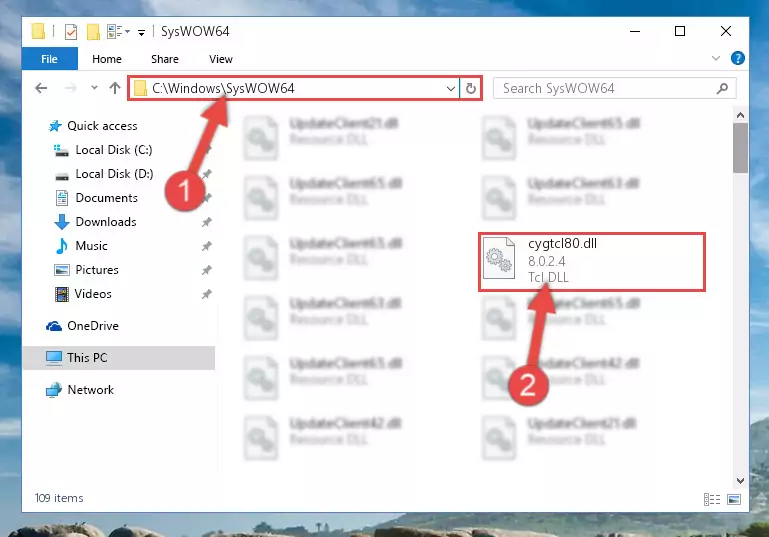769x537 pixels.
Task: Expand the address bar history dropdown
Action: pos(450,89)
